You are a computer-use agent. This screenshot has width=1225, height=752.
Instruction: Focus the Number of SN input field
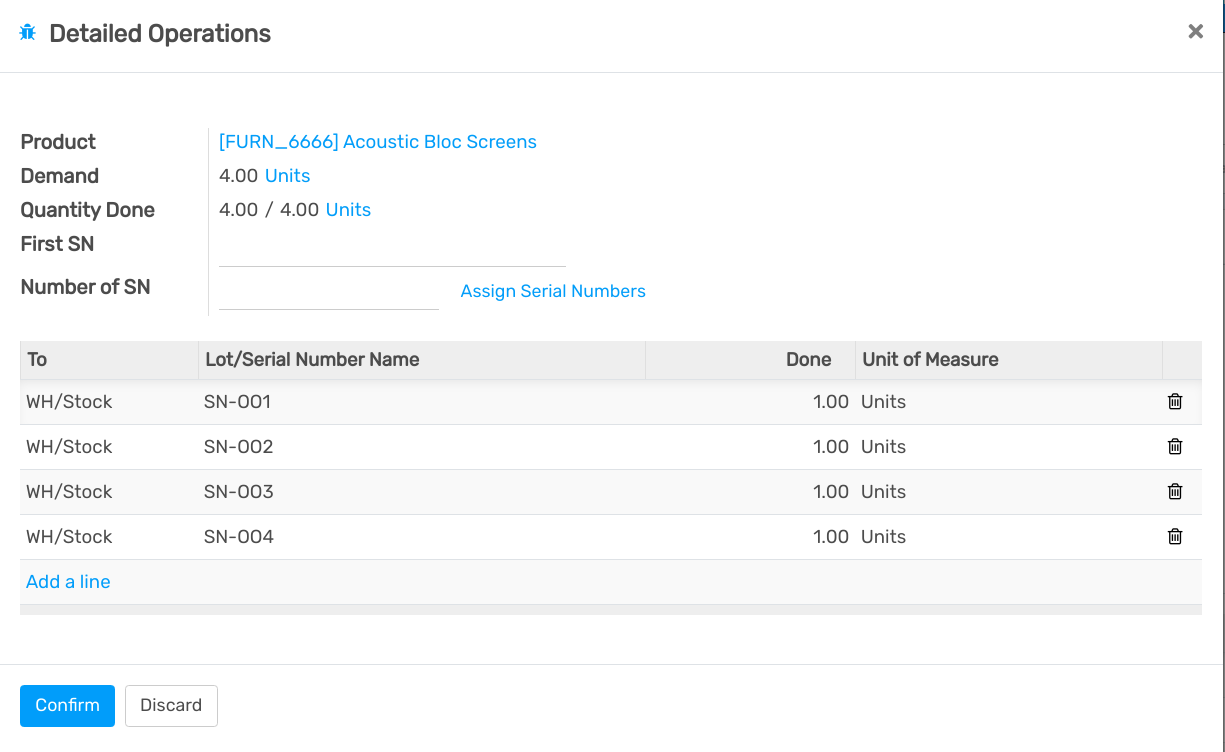point(329,293)
